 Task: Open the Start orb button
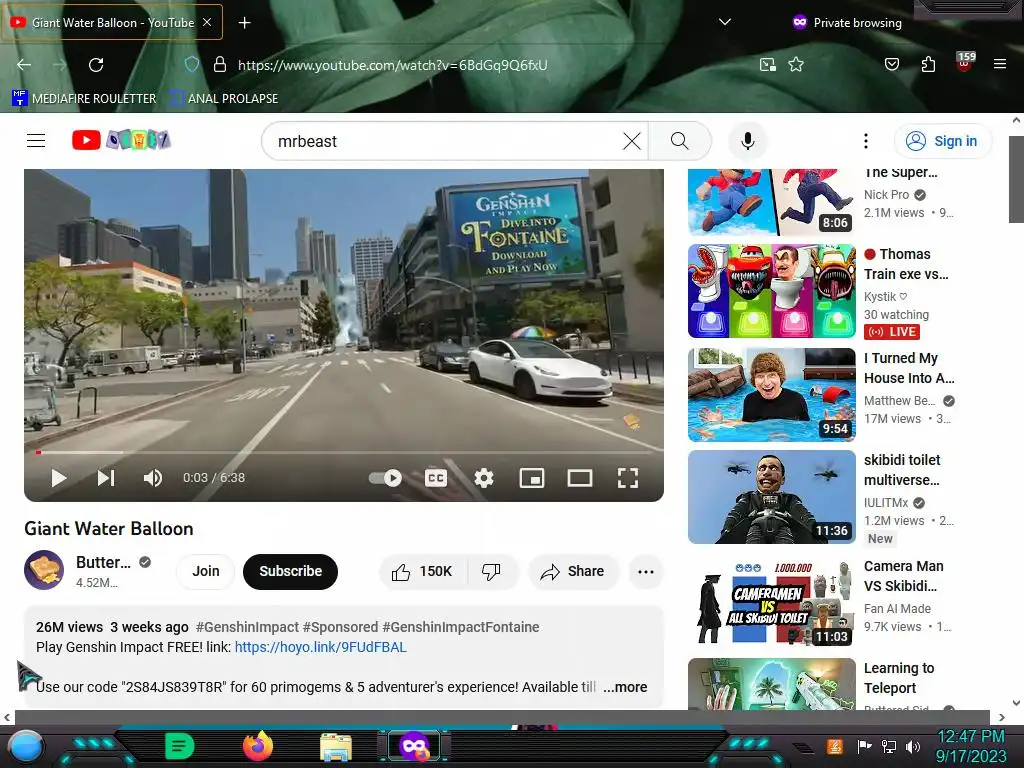tap(26, 747)
